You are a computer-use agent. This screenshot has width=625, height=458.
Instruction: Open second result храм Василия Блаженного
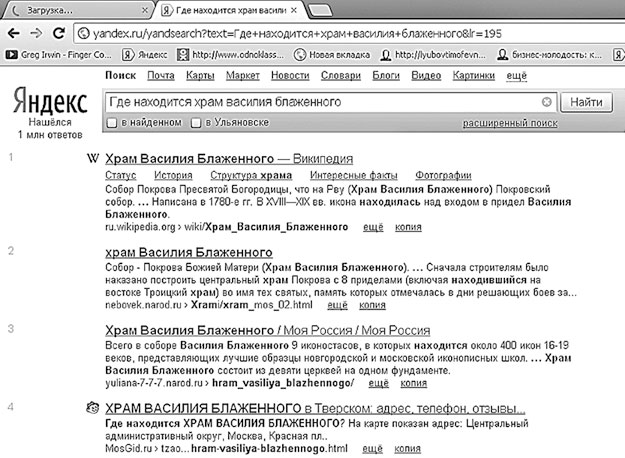189,252
